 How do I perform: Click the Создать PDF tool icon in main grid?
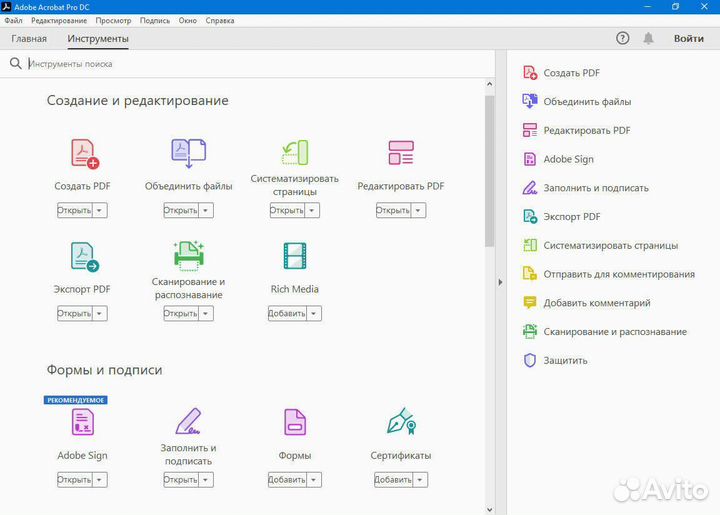pyautogui.click(x=85, y=154)
